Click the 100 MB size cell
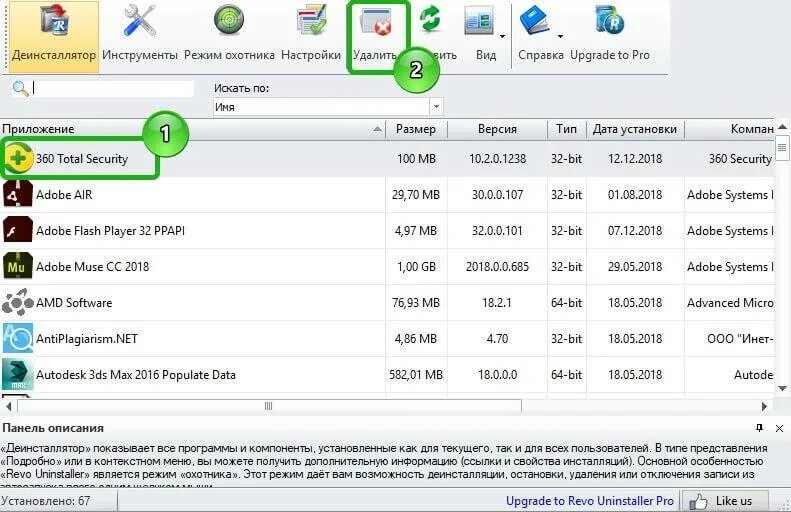This screenshot has width=791, height=512. click(x=416, y=159)
